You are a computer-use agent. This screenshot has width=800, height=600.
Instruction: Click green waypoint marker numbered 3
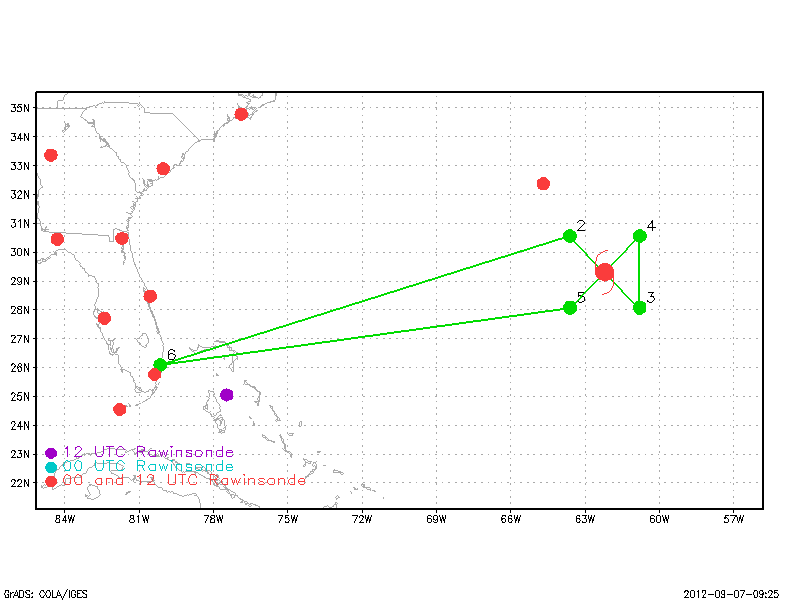click(x=639, y=308)
